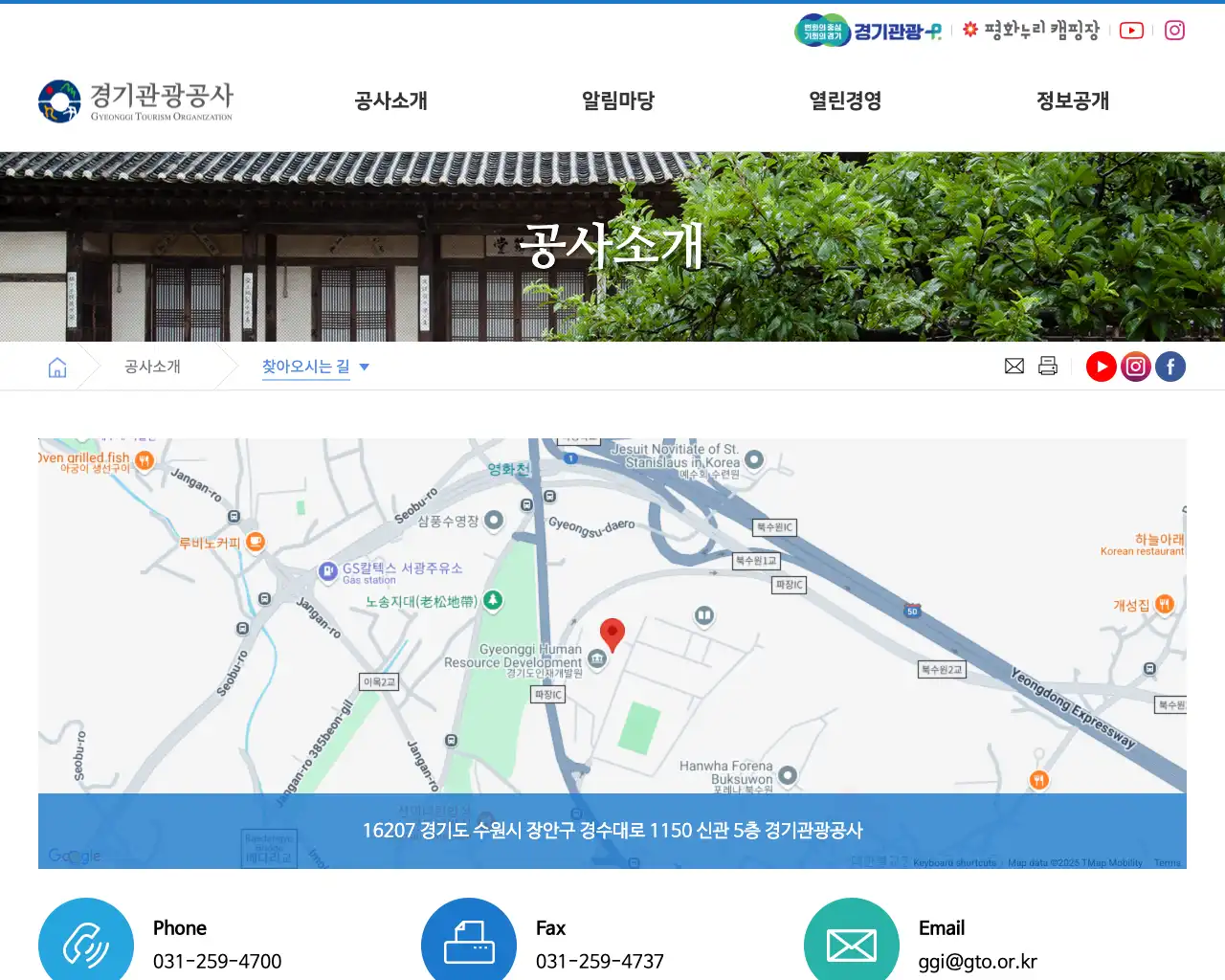Click the Google logo on the map

[75, 856]
